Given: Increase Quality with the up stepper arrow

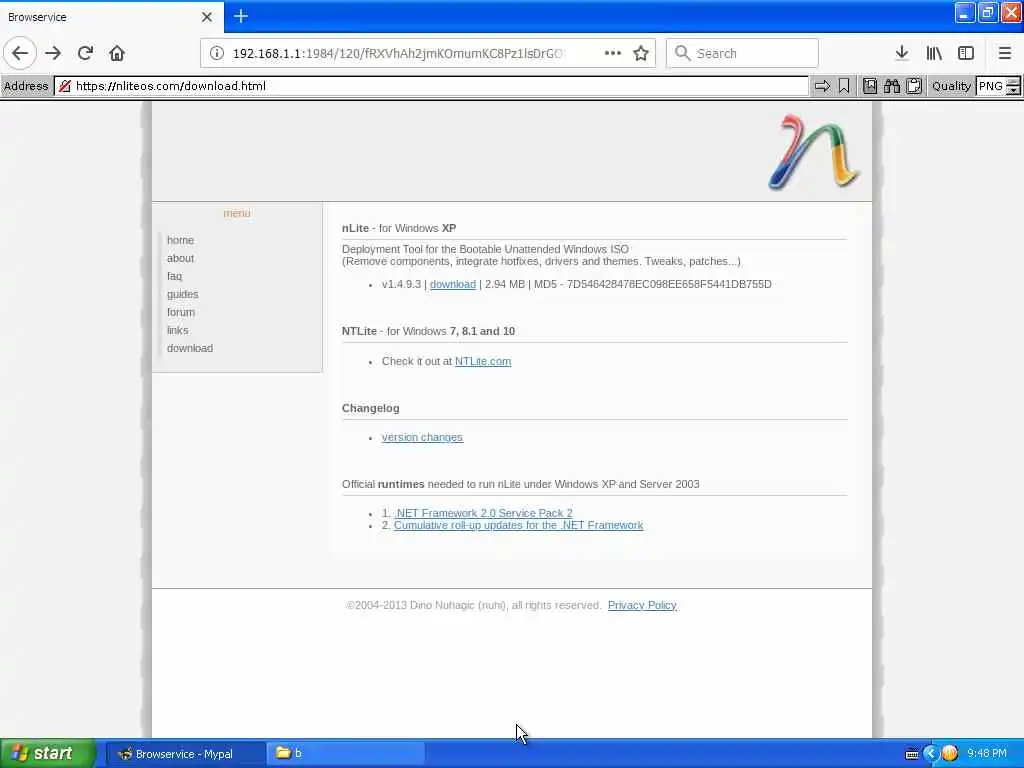Looking at the screenshot, I should (1013, 82).
